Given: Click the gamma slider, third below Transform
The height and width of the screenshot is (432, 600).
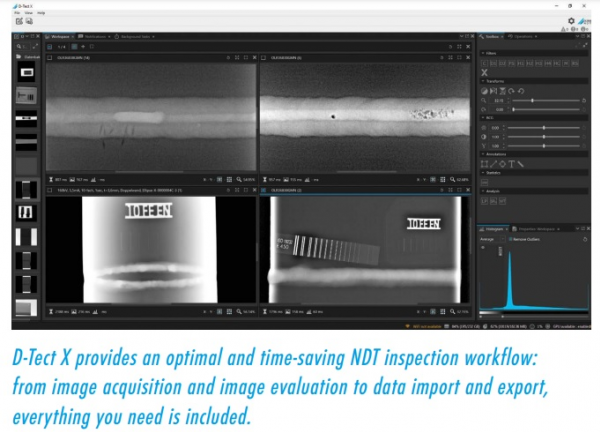Looking at the screenshot, I should [x=543, y=146].
